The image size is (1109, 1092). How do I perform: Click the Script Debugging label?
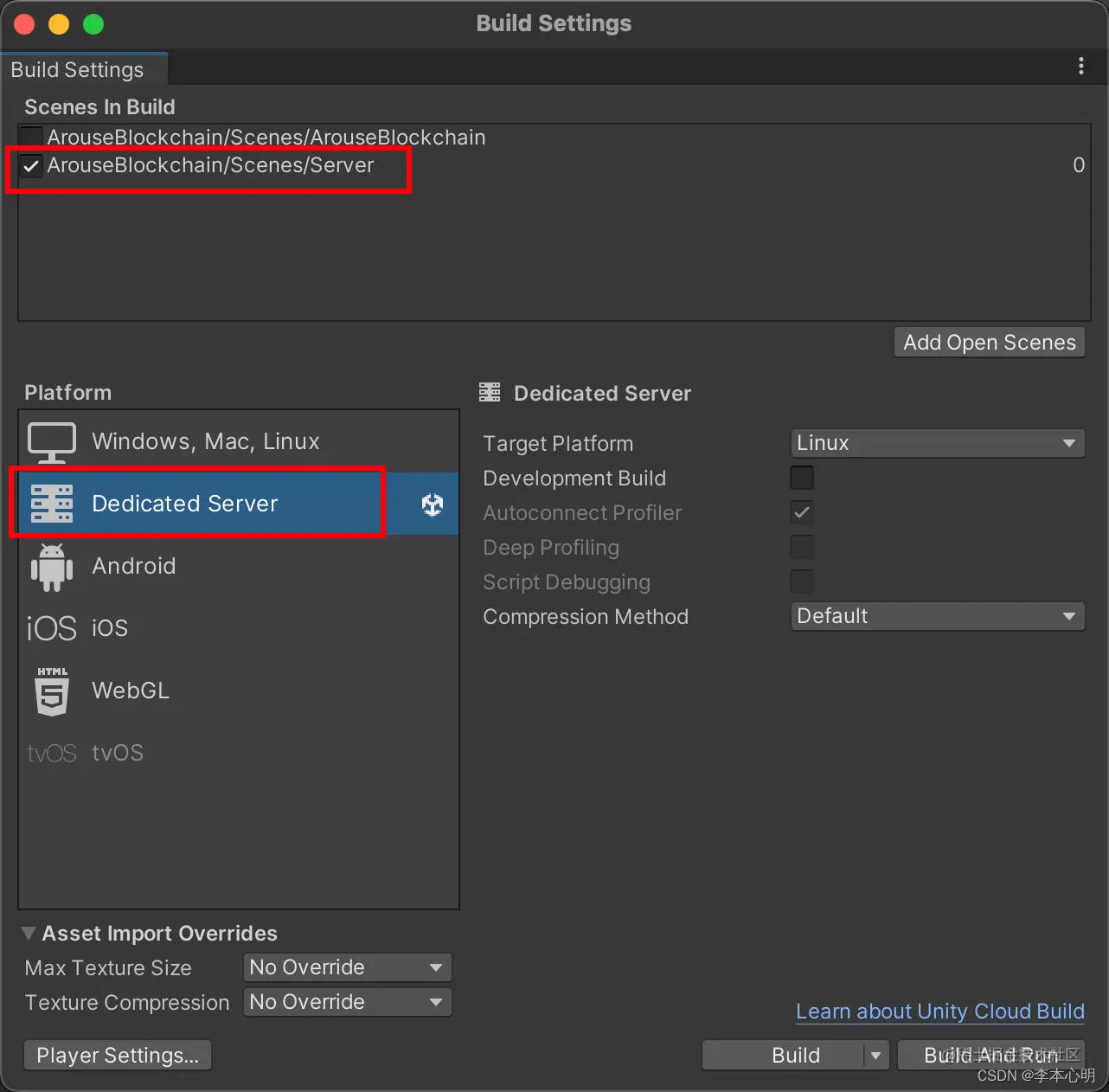click(567, 582)
